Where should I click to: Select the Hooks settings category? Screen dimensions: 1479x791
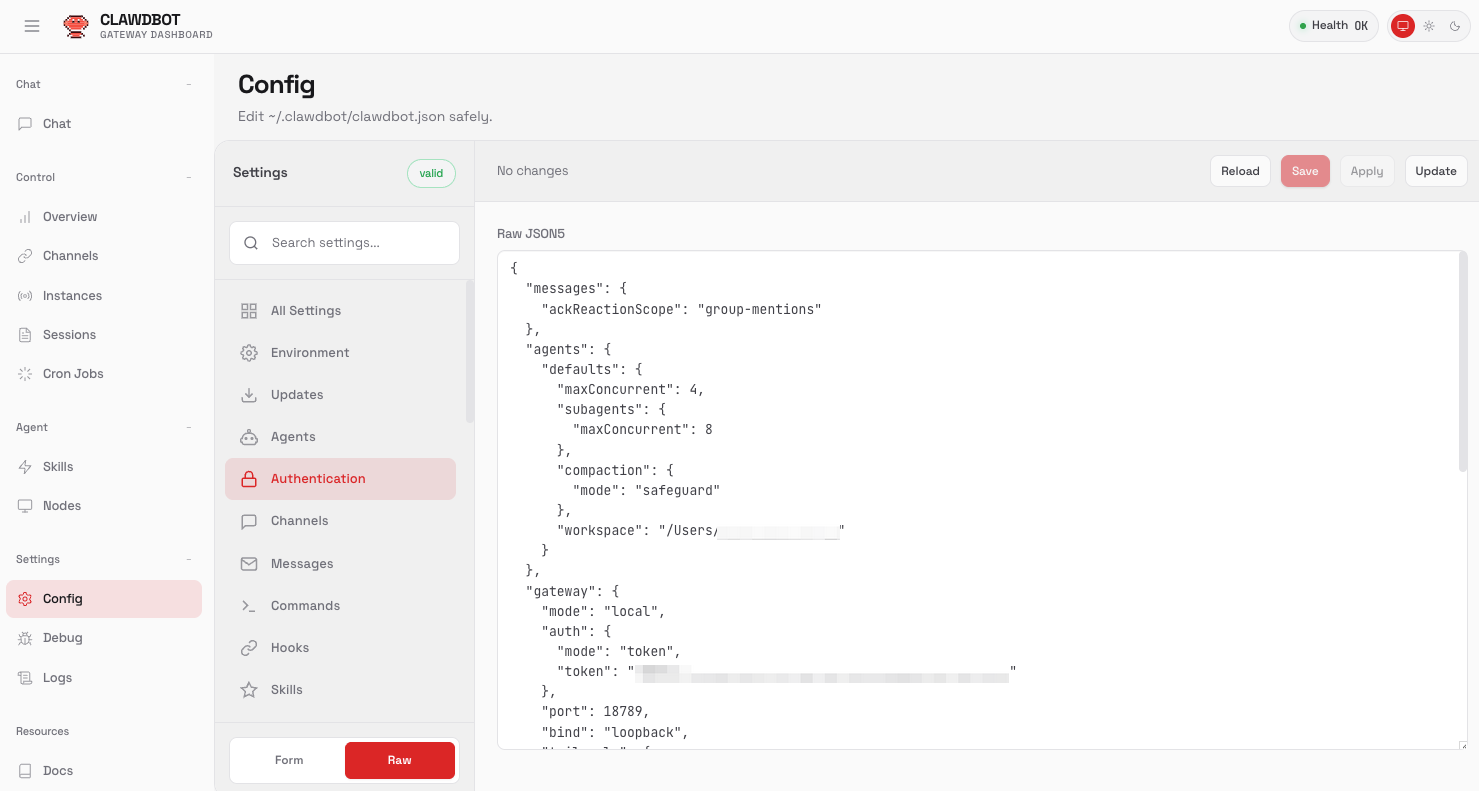point(289,648)
